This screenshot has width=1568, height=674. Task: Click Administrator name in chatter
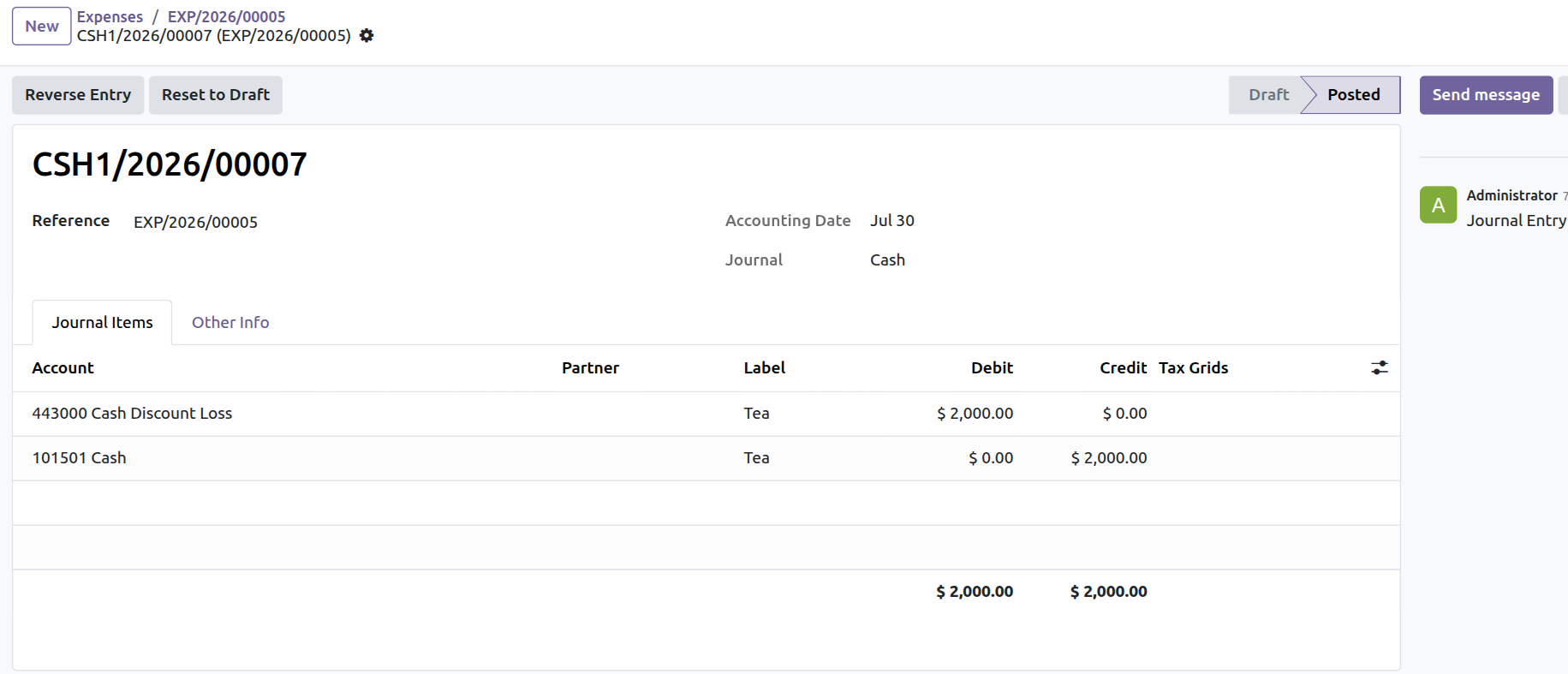(1511, 195)
